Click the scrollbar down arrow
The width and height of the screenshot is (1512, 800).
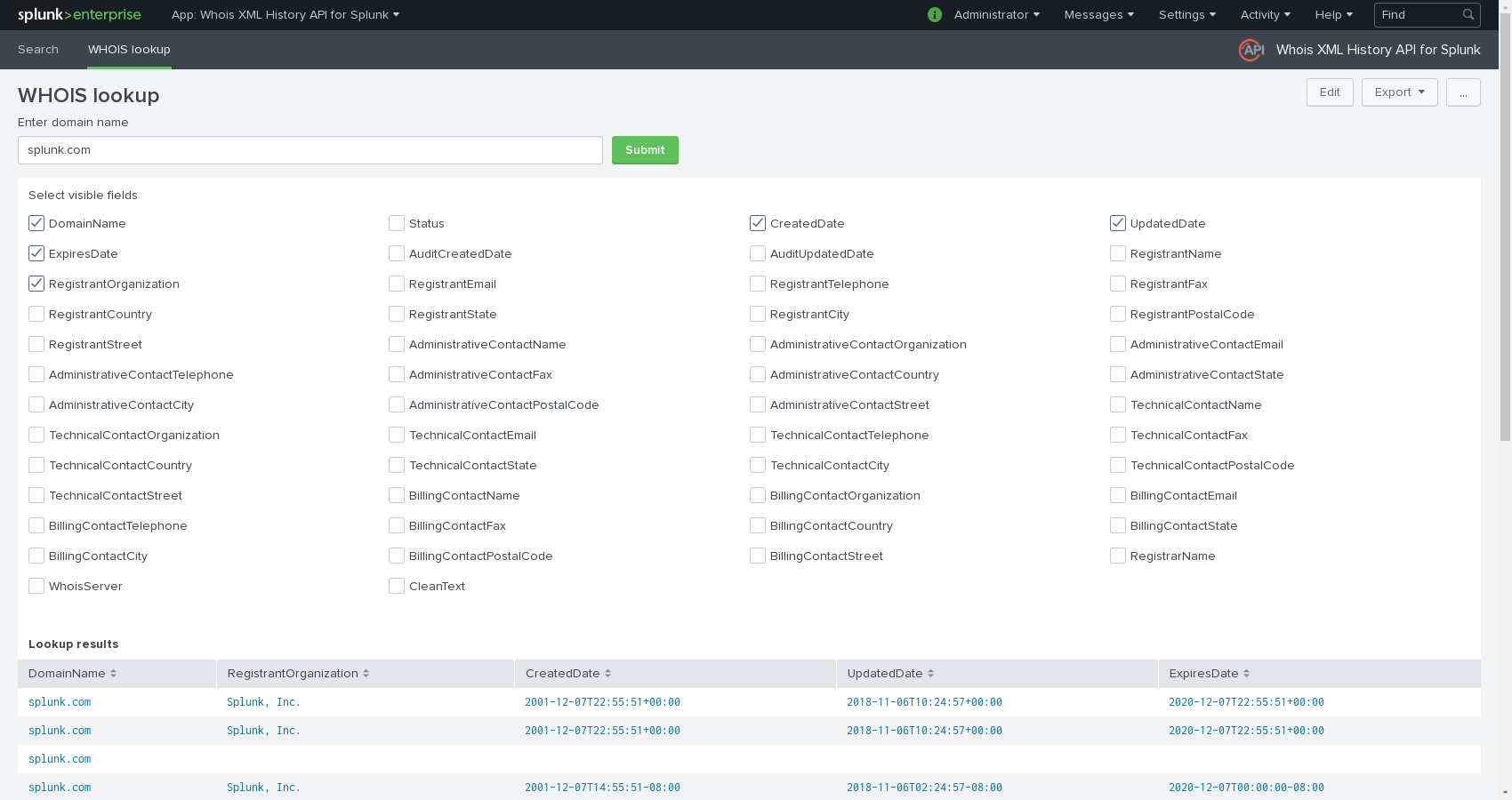pos(1505,793)
